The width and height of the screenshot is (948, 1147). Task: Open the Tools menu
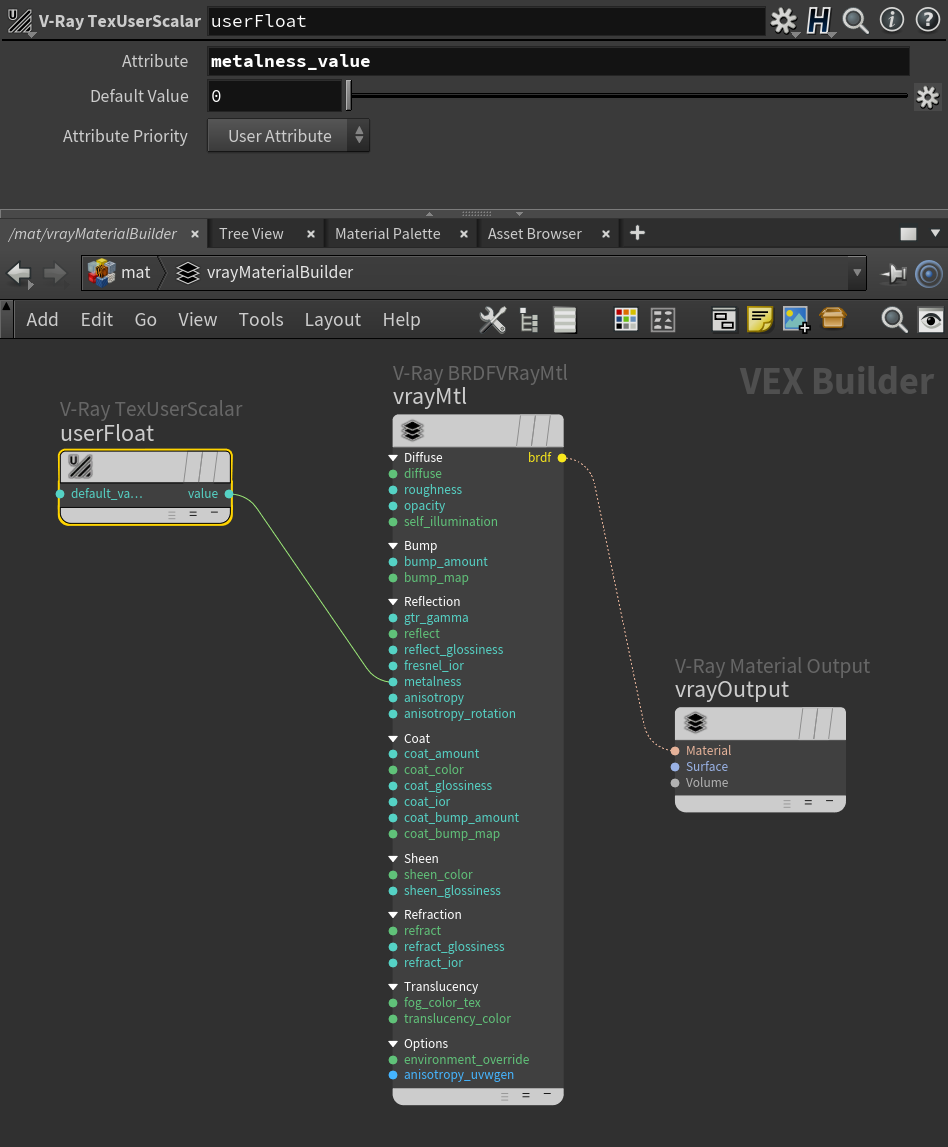click(261, 320)
